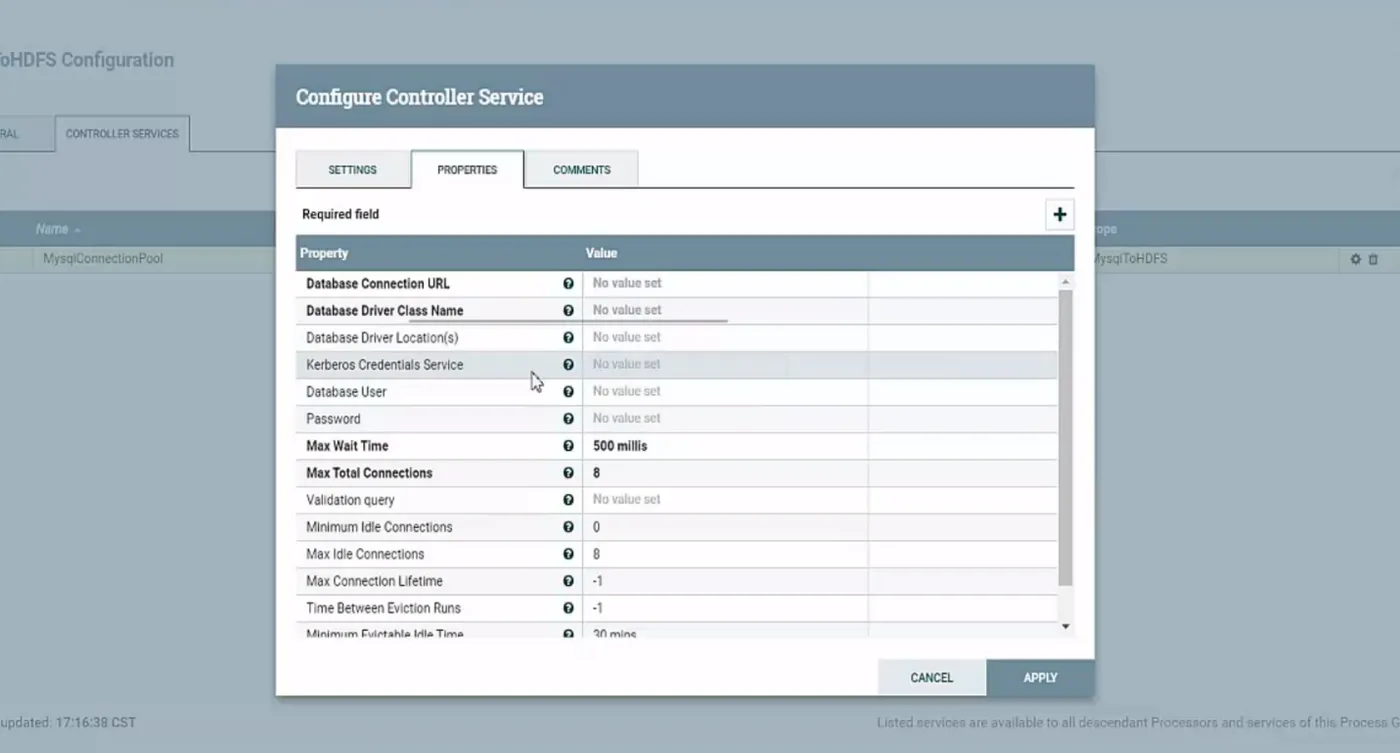Viewport: 1400px width, 753px height.
Task: Edit Database Driver Class Name value
Action: [725, 311]
